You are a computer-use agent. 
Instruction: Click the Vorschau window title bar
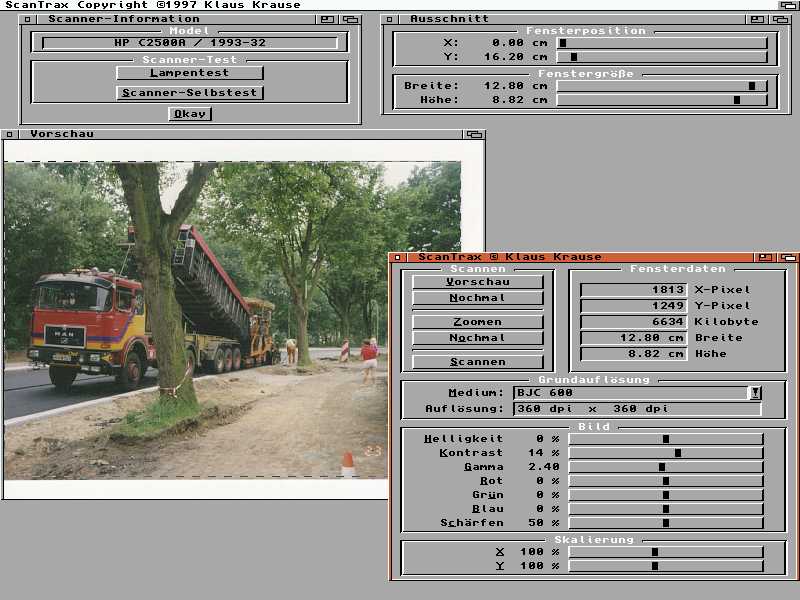pyautogui.click(x=240, y=134)
